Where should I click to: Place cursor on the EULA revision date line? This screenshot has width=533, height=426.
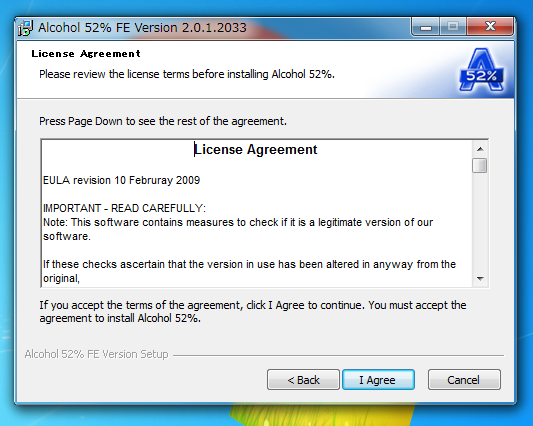121,180
